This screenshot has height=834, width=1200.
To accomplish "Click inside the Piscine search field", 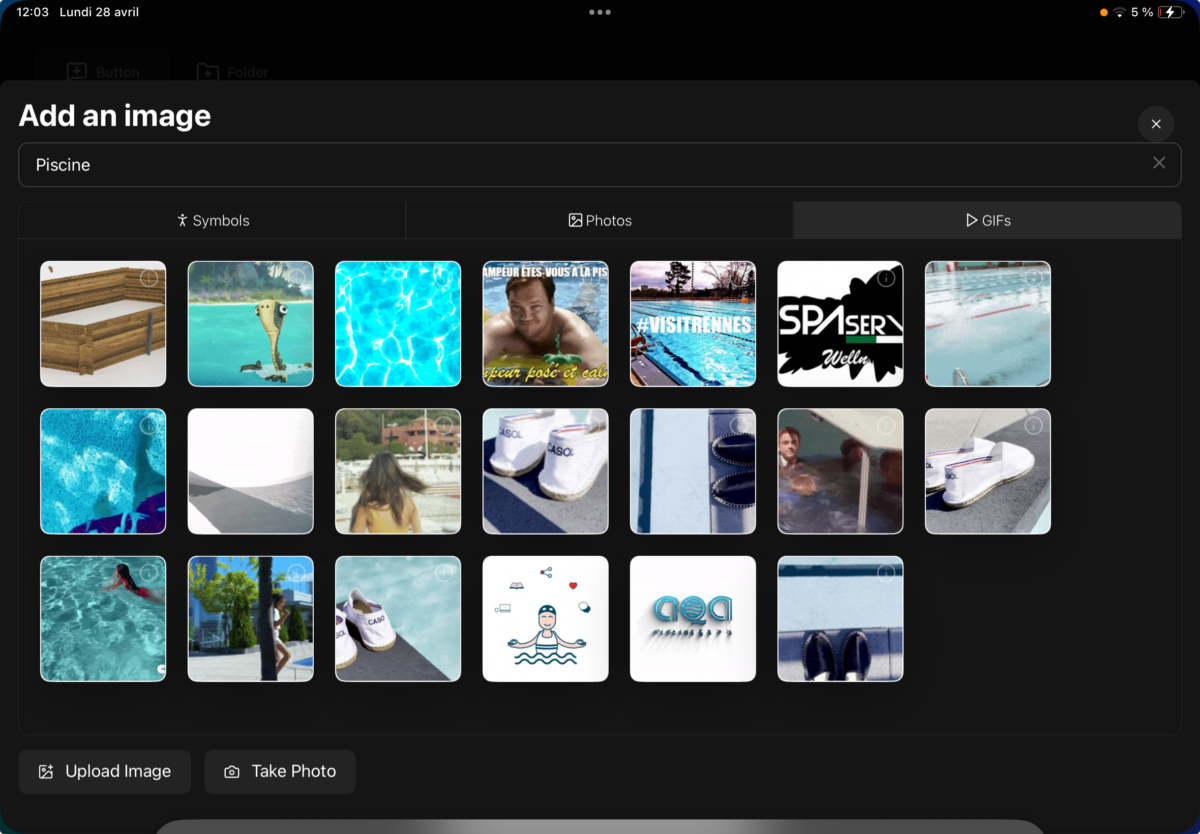I will (x=600, y=164).
